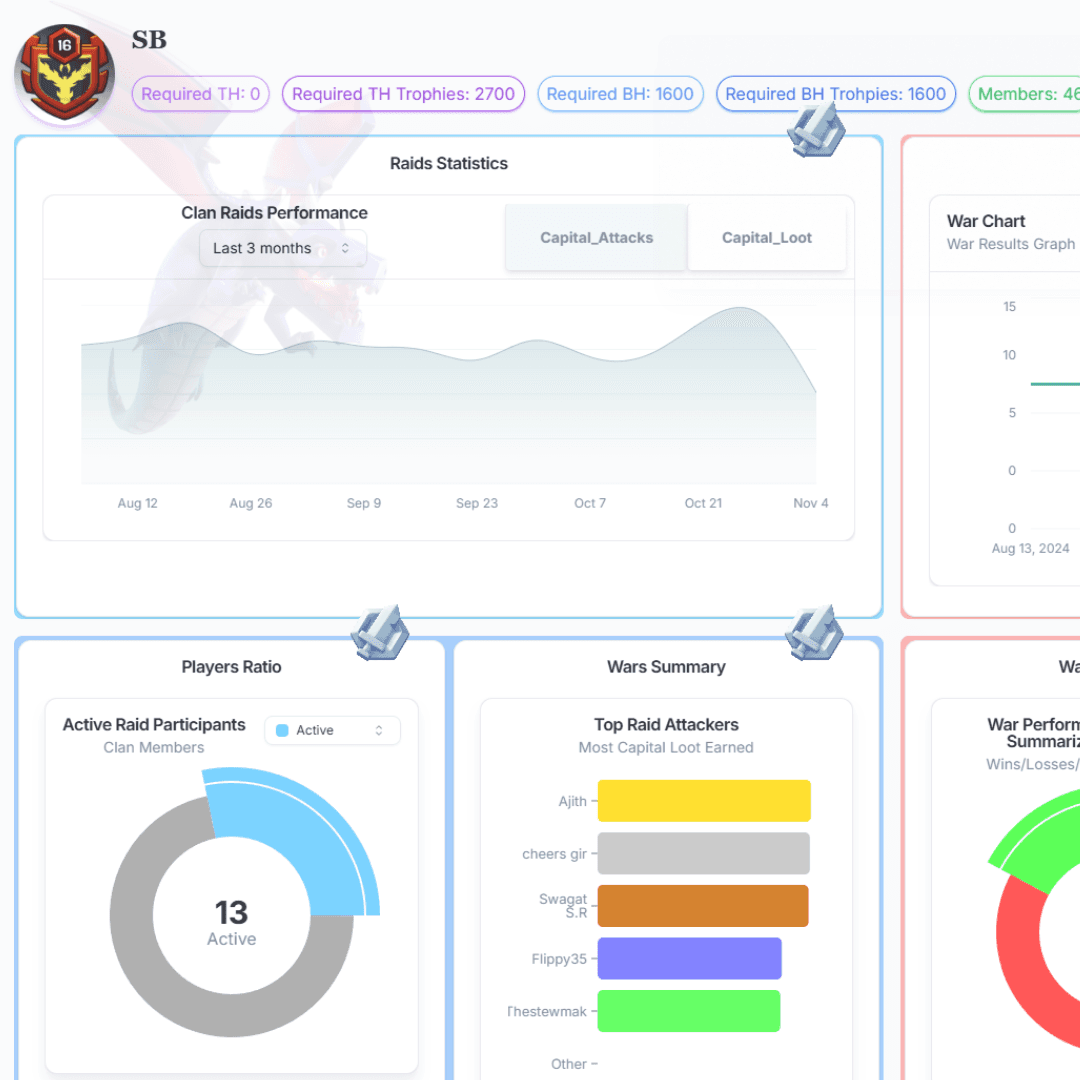1080x1080 pixels.
Task: Click the Required BH: 1600 badge
Action: click(x=620, y=94)
